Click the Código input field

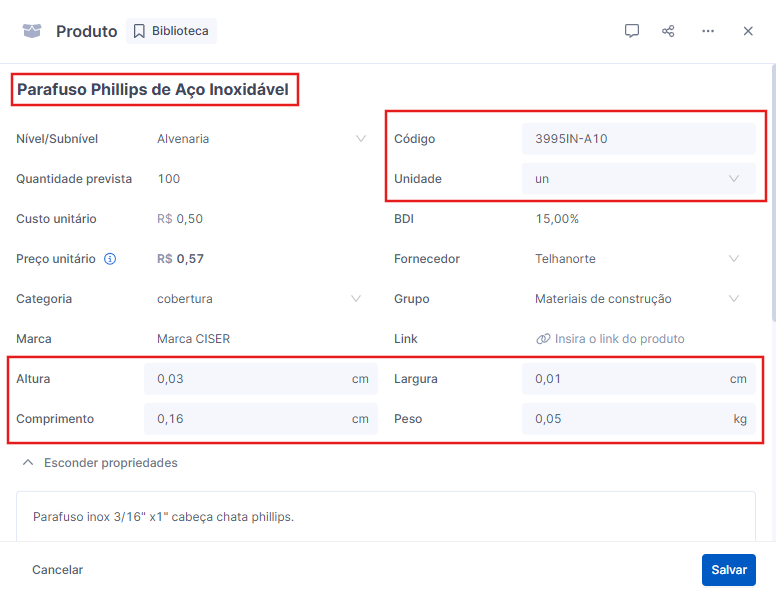638,139
